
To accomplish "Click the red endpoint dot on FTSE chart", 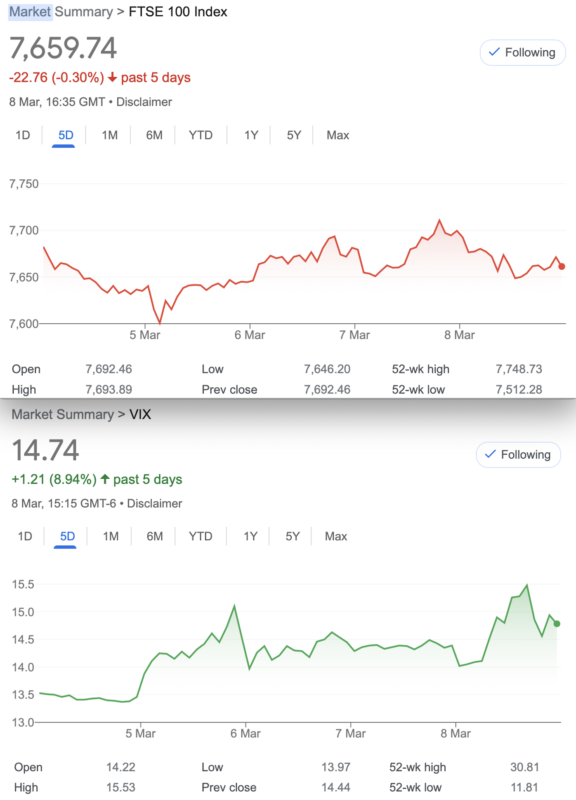I will (x=562, y=266).
